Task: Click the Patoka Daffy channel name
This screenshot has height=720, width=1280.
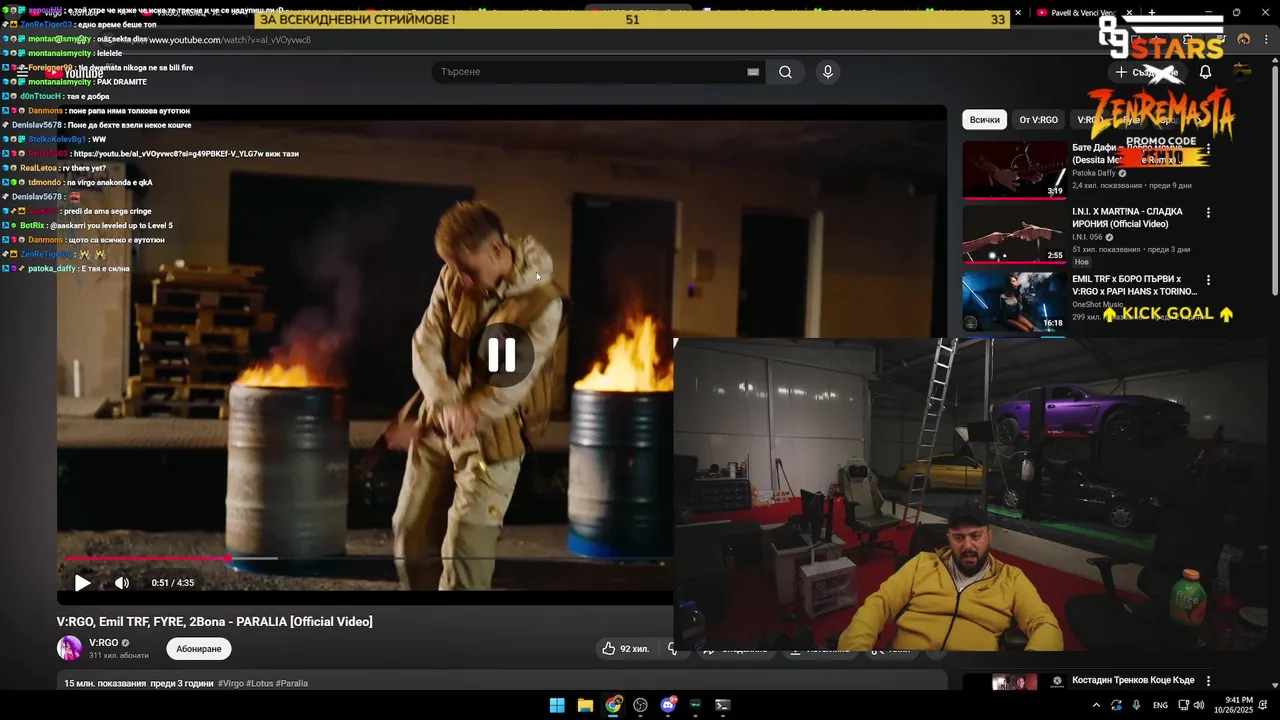Action: [1093, 173]
